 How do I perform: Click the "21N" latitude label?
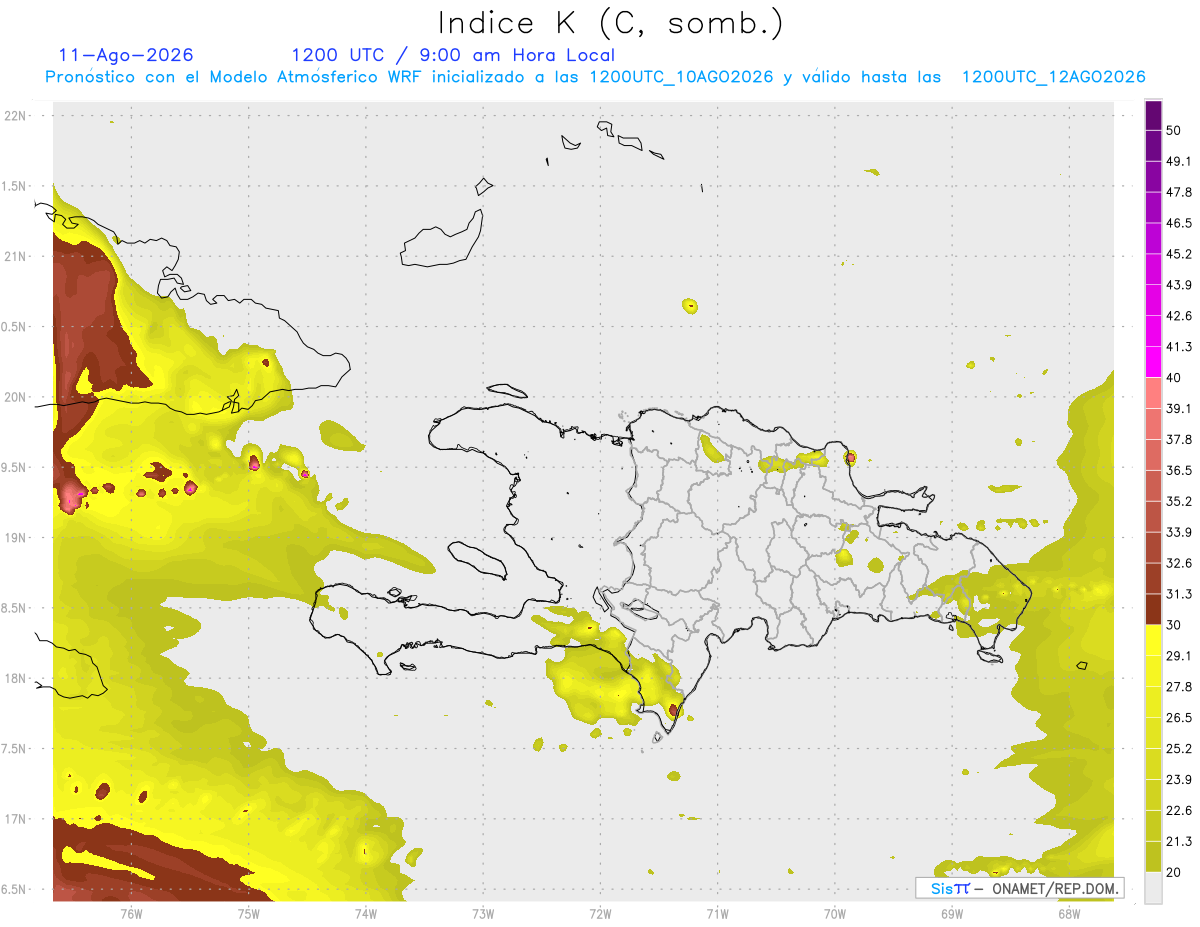17,256
